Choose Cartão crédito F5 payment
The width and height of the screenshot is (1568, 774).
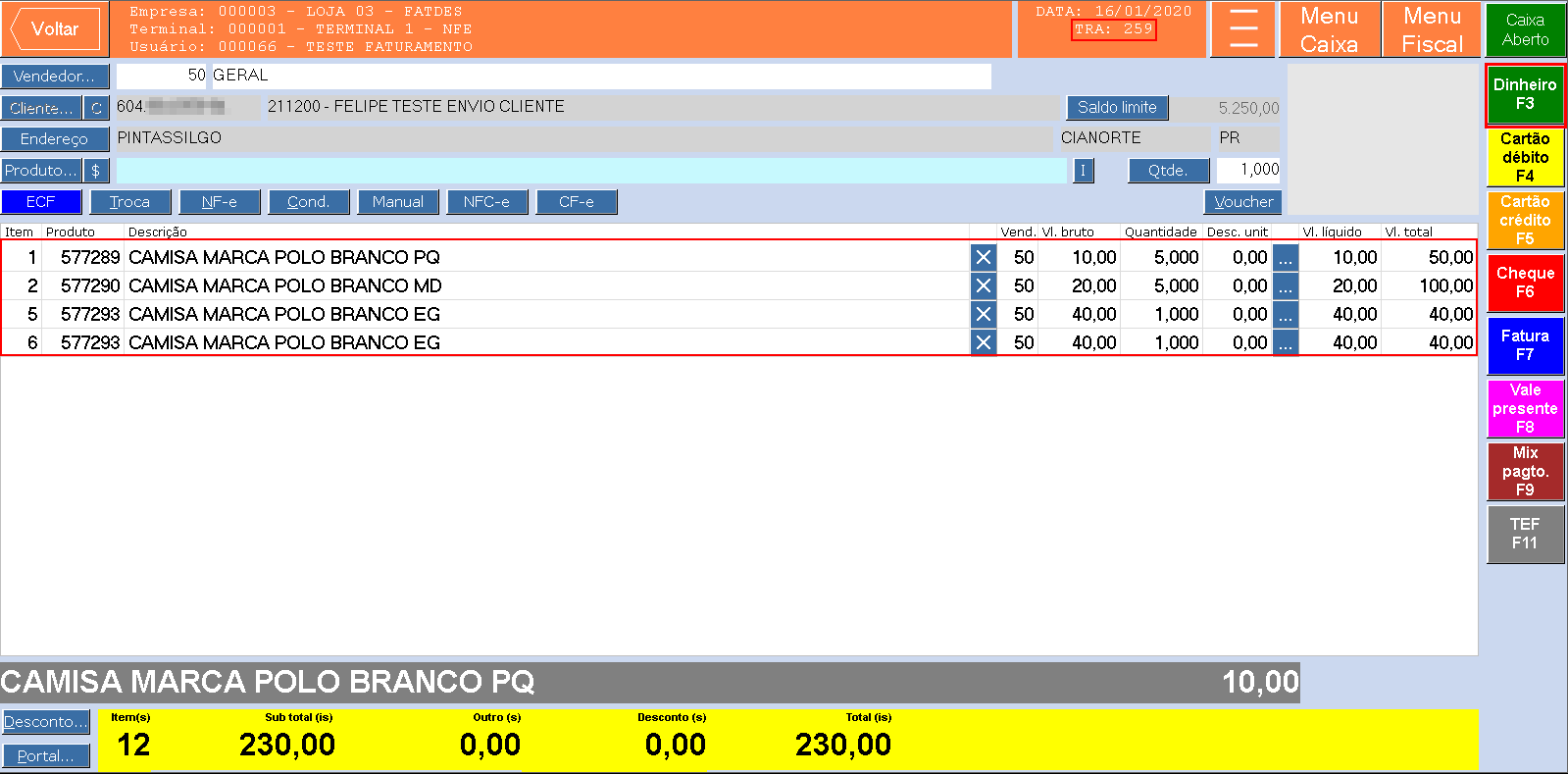[x=1526, y=221]
